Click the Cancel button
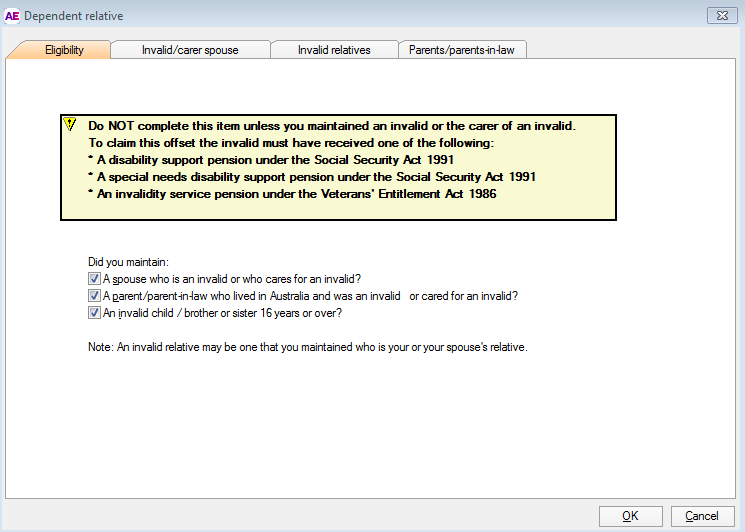 pos(702,516)
